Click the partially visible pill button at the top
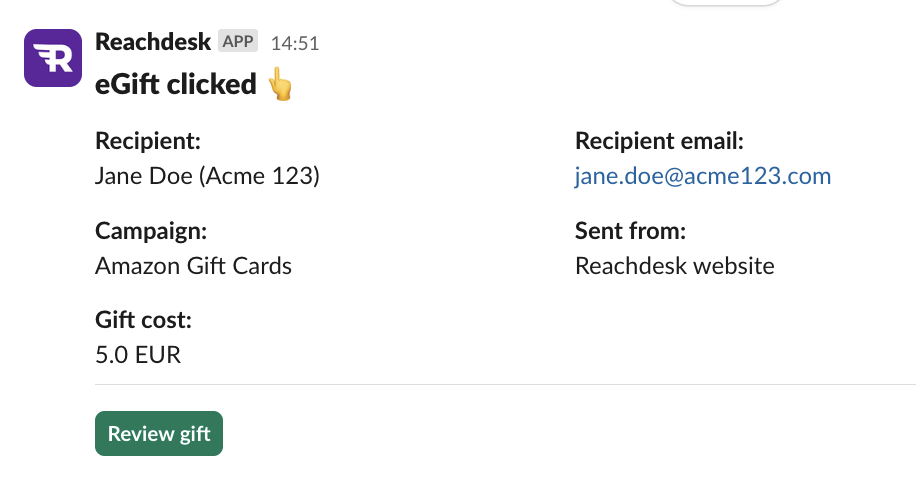The image size is (916, 484). [726, 2]
